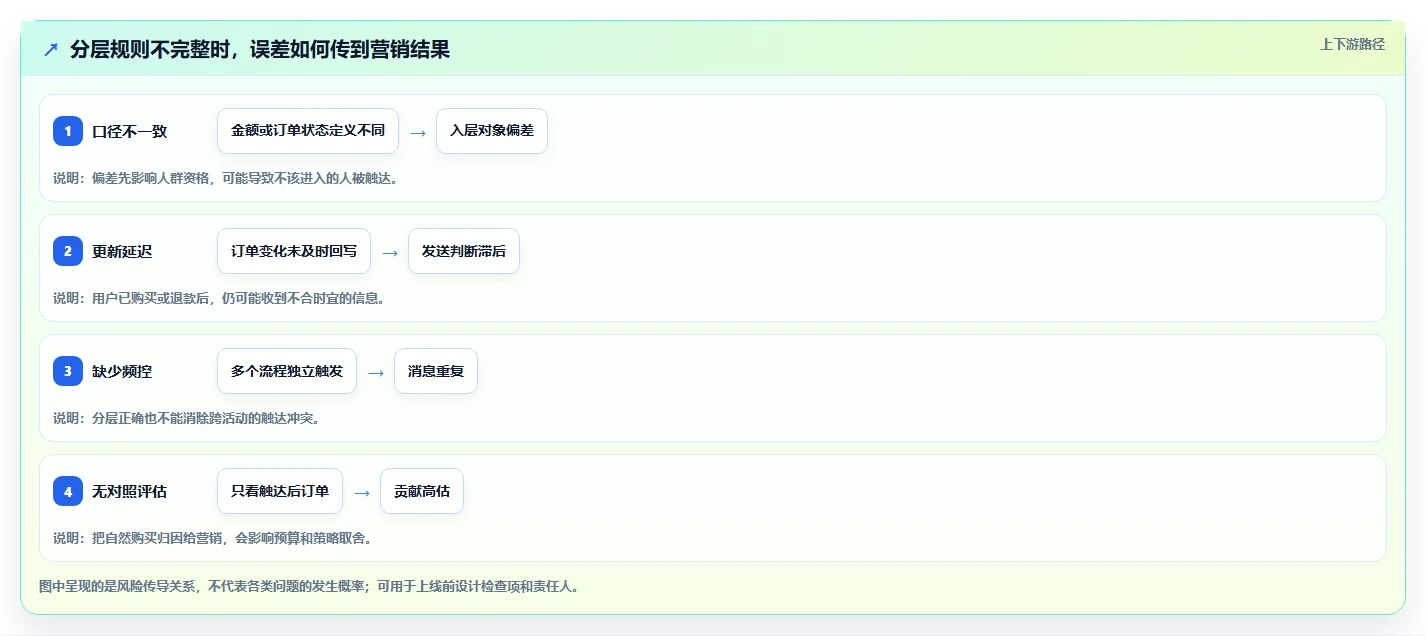The width and height of the screenshot is (1426, 636).
Task: Select the 多个流程独立触发 chip
Action: pos(287,371)
